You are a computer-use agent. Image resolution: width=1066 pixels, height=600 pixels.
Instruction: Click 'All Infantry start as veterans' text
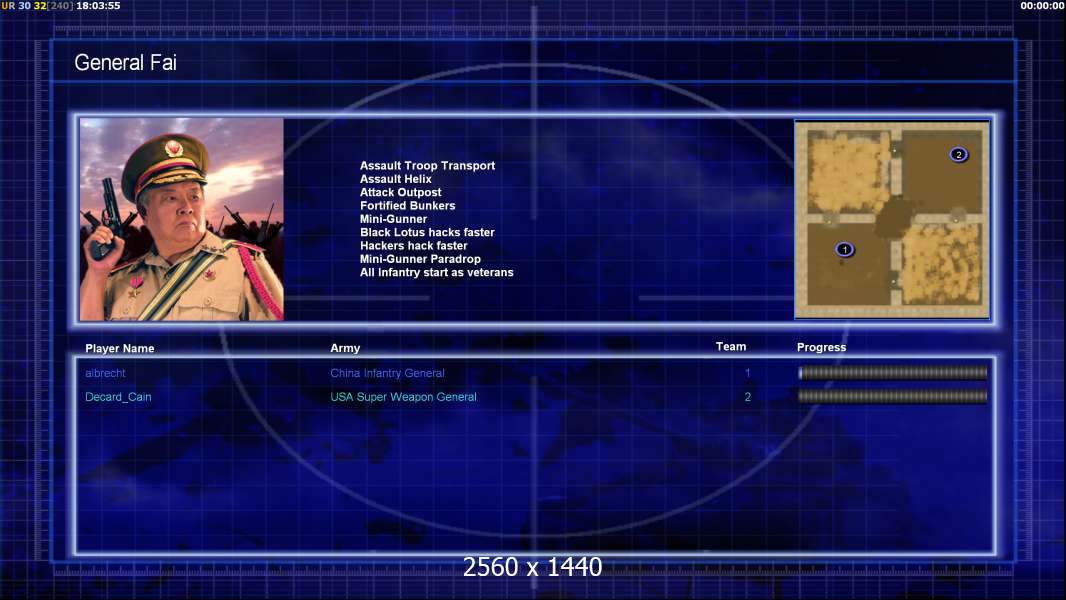[x=436, y=272]
